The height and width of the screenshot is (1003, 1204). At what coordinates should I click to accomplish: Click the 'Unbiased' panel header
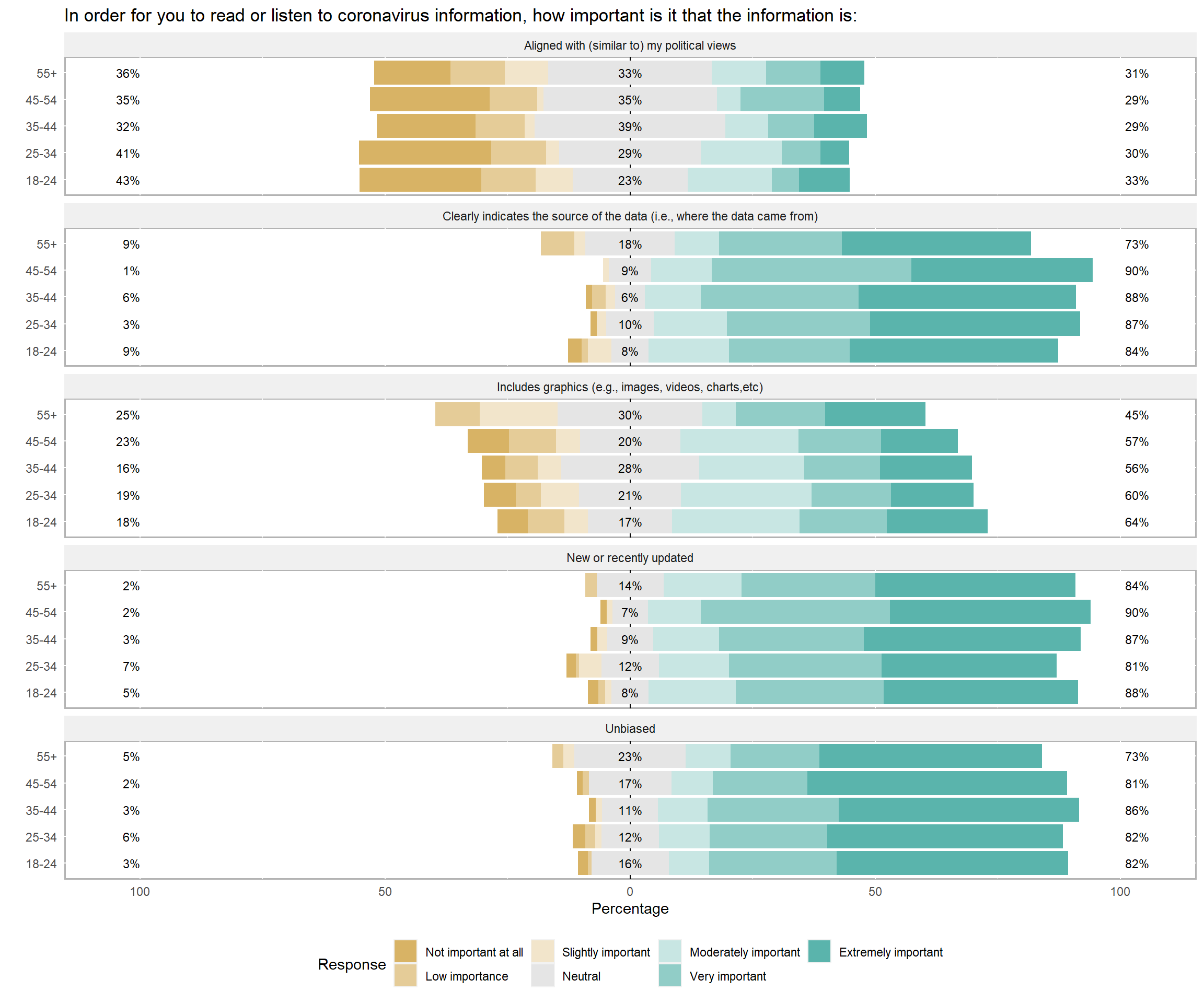pos(630,728)
